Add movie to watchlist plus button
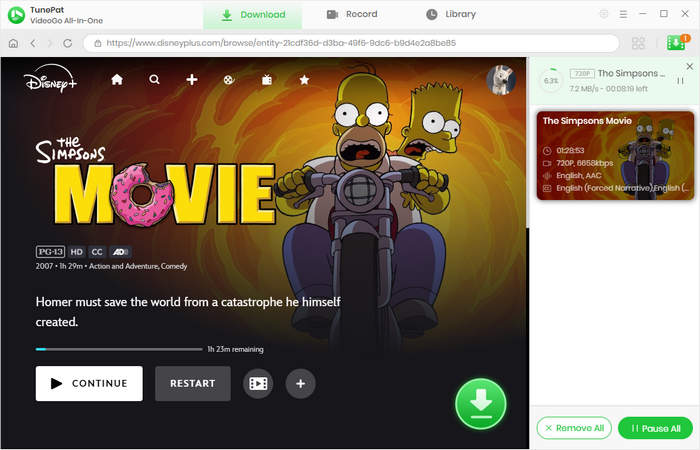The height and width of the screenshot is (450, 700). pyautogui.click(x=300, y=383)
